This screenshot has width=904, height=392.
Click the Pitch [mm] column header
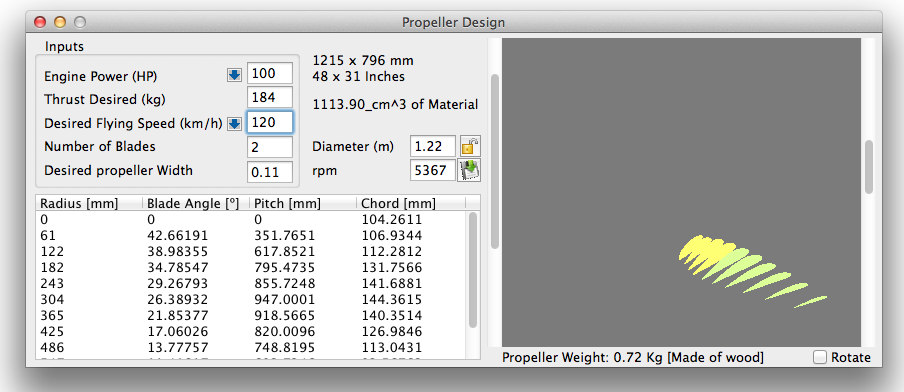(303, 203)
